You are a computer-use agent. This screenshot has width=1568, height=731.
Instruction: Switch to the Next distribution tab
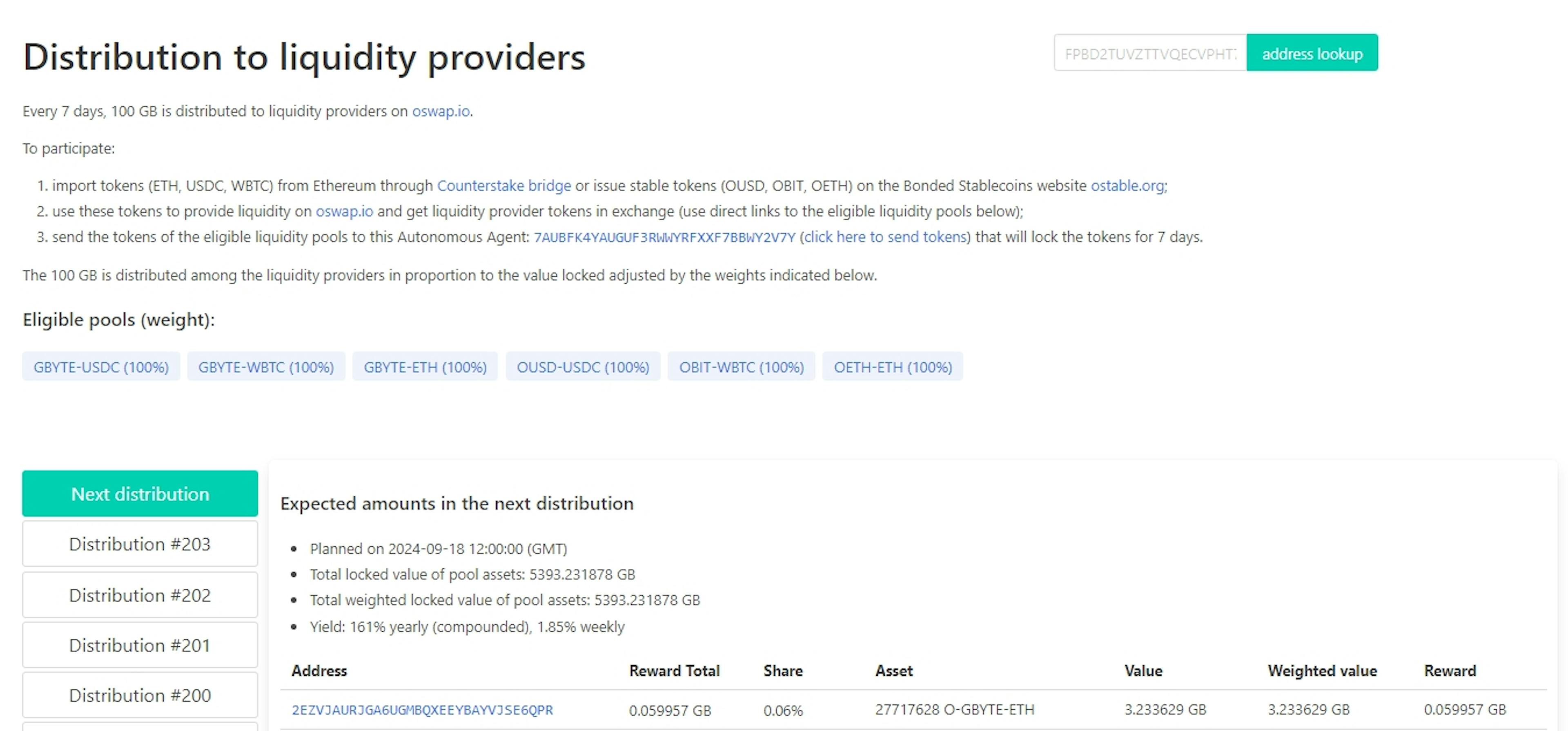pos(139,494)
